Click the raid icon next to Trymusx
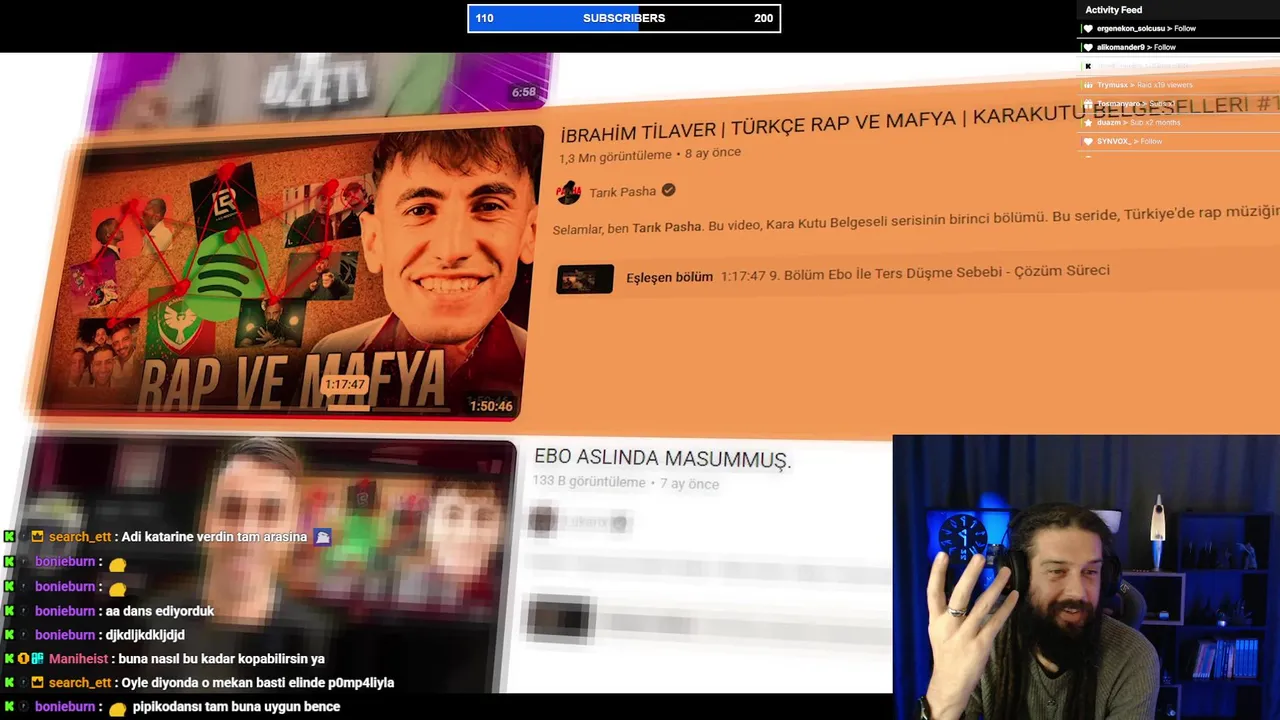Screen dimensions: 1280x720 click(x=1088, y=85)
